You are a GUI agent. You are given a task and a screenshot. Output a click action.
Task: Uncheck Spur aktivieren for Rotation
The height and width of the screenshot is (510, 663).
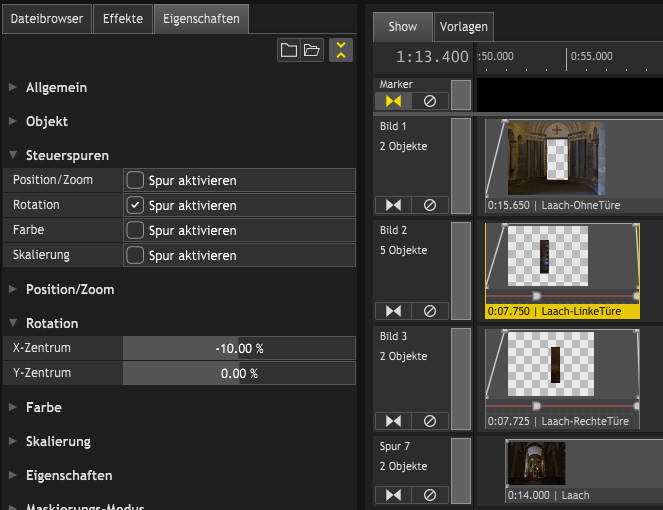(x=135, y=205)
